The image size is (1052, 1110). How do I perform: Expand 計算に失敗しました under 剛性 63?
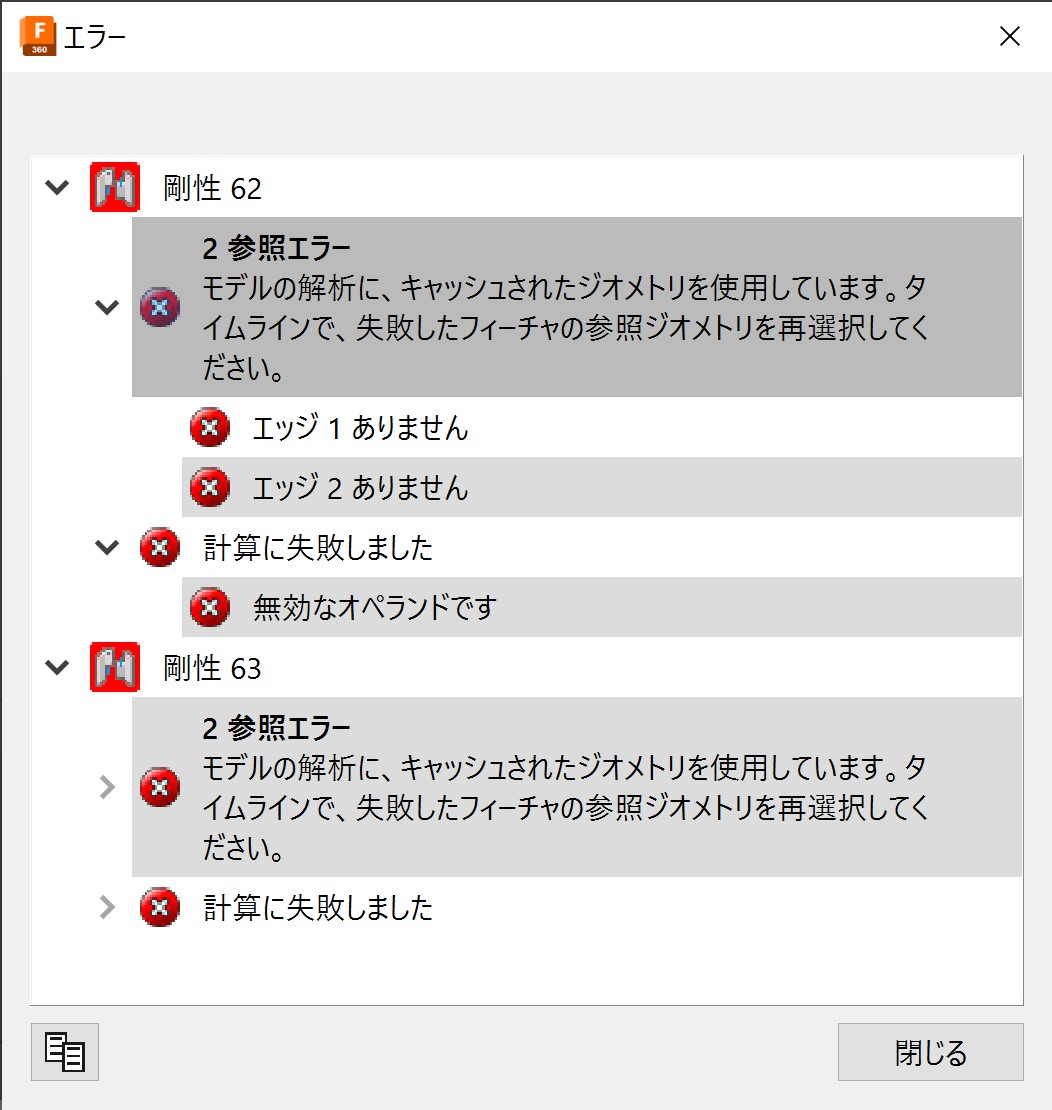tap(107, 908)
